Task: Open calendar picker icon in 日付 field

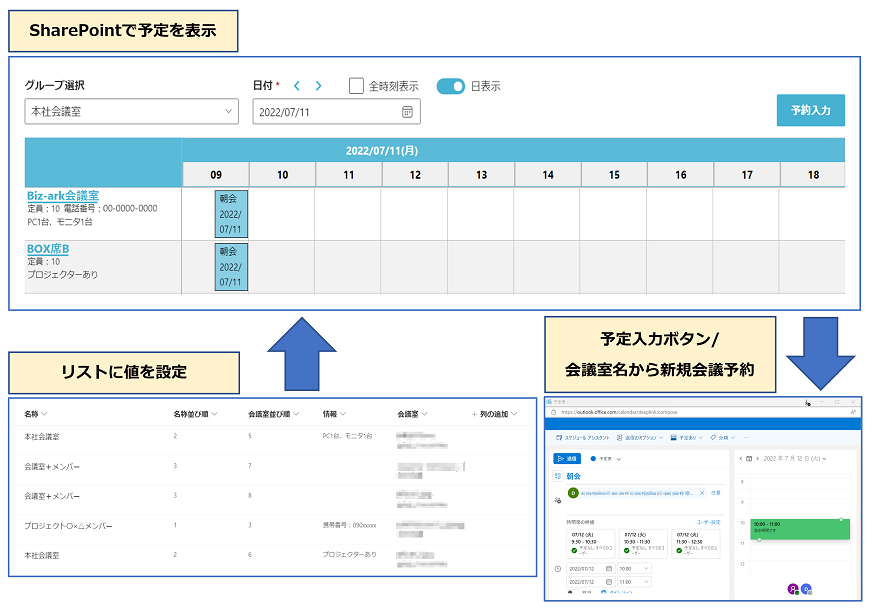Action: (x=407, y=112)
